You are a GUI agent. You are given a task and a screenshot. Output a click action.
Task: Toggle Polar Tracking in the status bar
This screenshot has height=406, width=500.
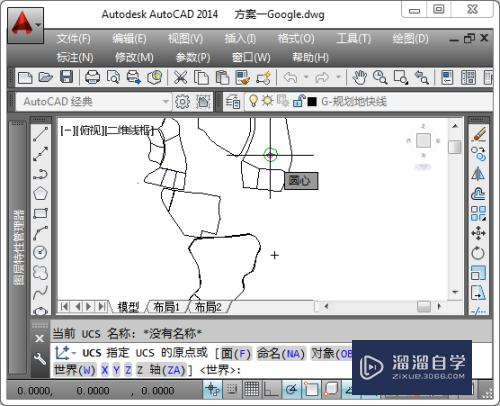291,389
